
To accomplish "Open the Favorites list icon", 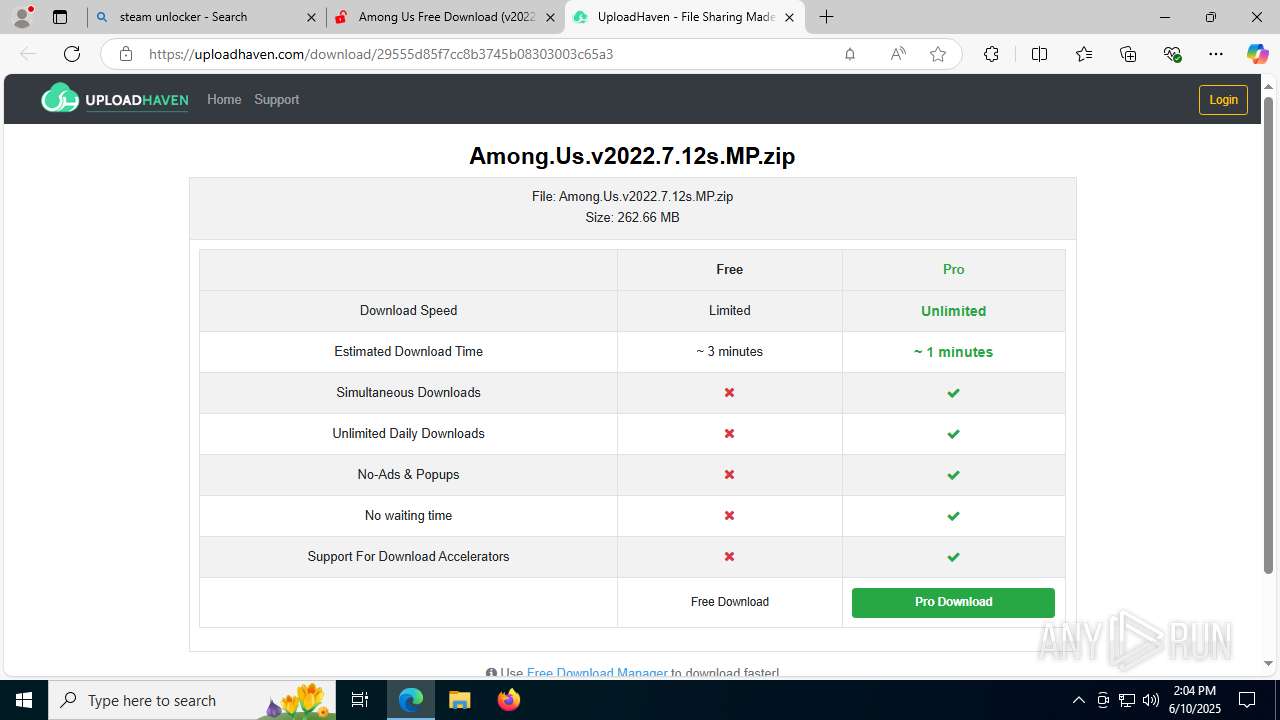I will click(1084, 54).
